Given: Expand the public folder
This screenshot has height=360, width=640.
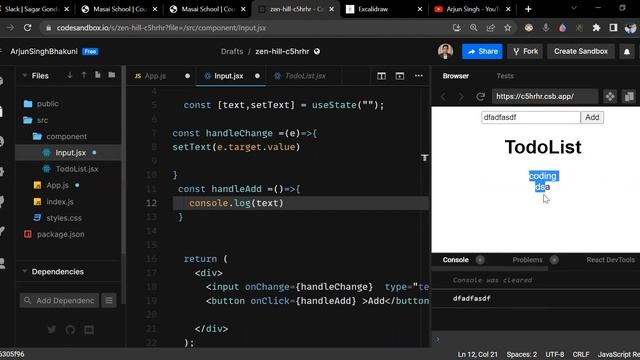Looking at the screenshot, I should click(47, 104).
